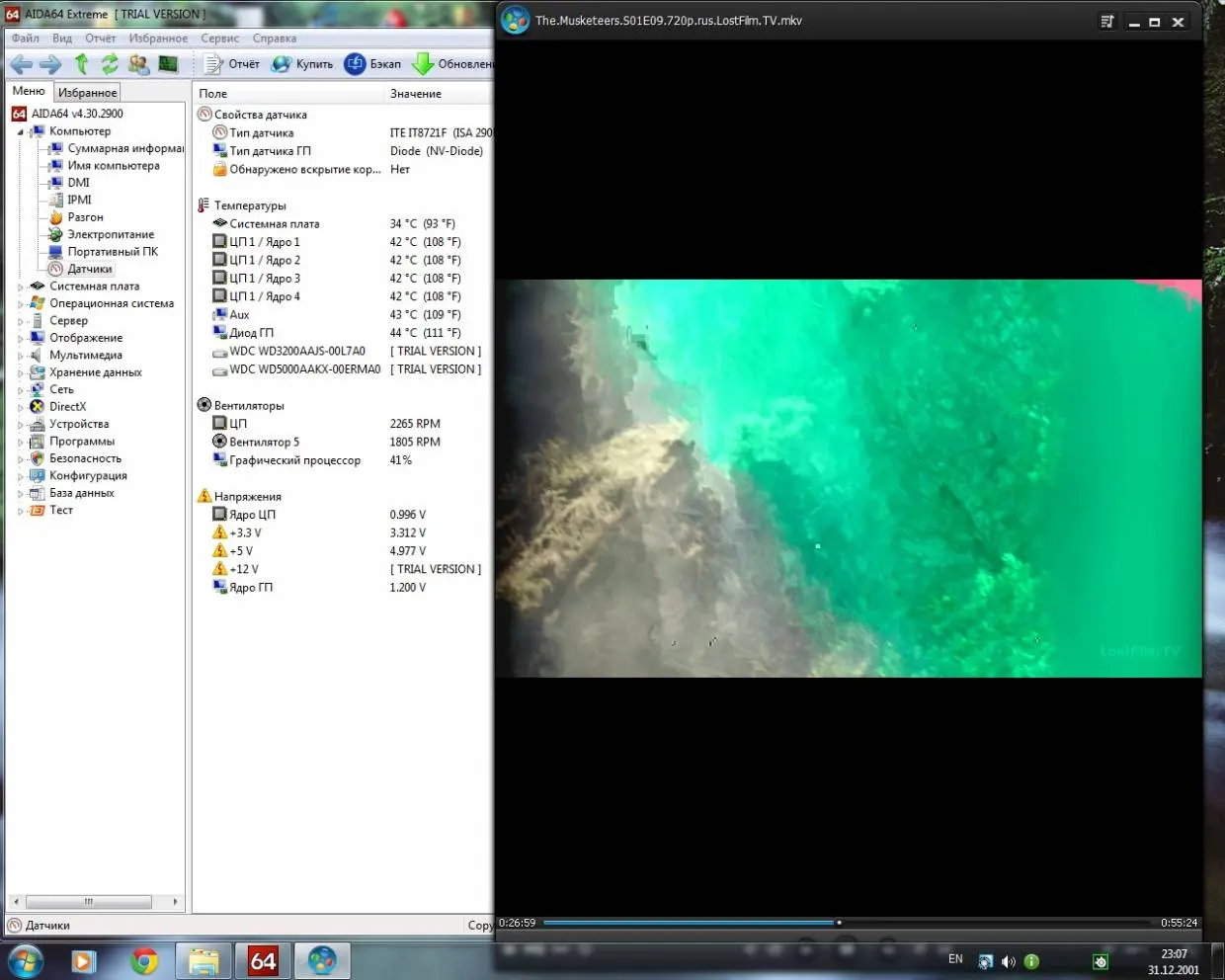The width and height of the screenshot is (1225, 980).
Task: Collapse the Компьютер tree node
Action: [x=20, y=131]
